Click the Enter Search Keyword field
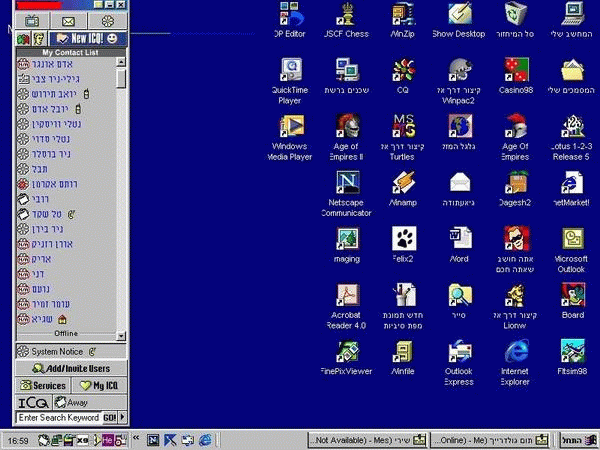The image size is (600, 450). click(x=59, y=417)
